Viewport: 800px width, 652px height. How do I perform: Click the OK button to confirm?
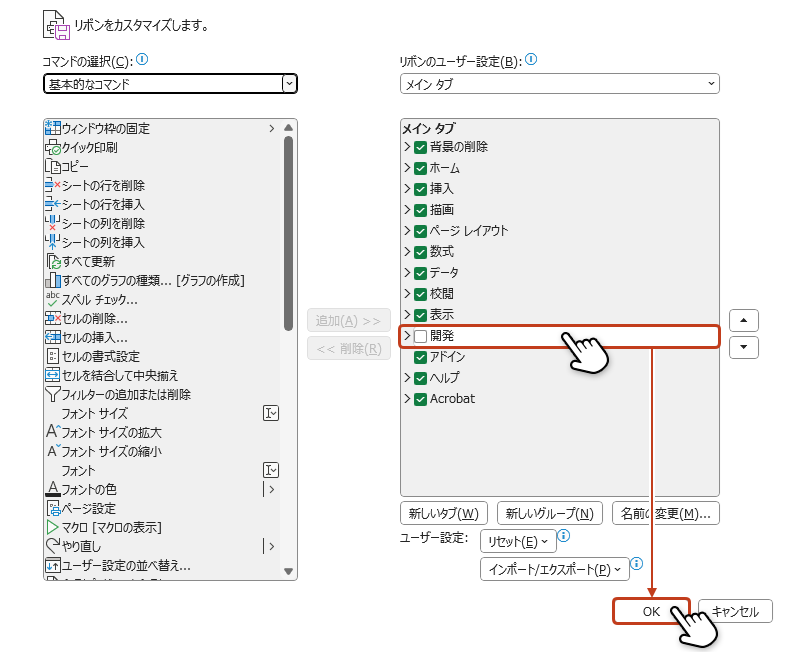pos(651,610)
